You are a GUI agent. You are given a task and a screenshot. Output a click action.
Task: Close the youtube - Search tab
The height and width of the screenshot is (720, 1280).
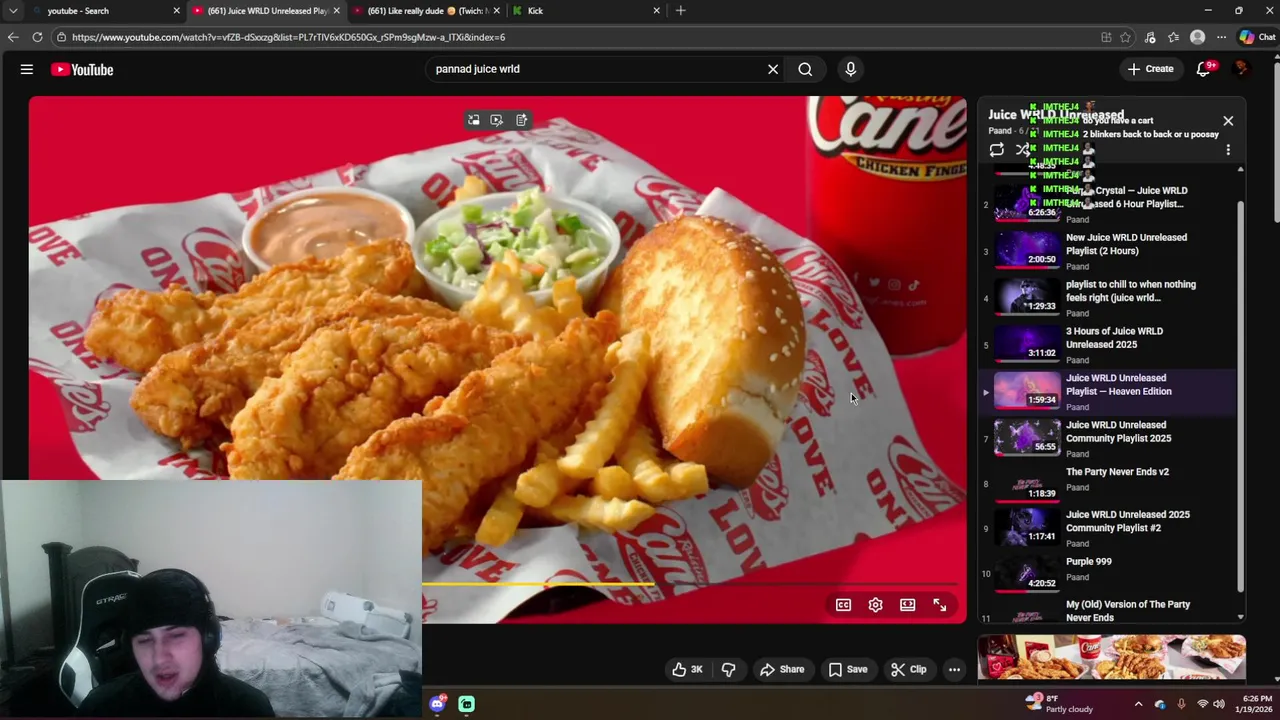coord(176,11)
